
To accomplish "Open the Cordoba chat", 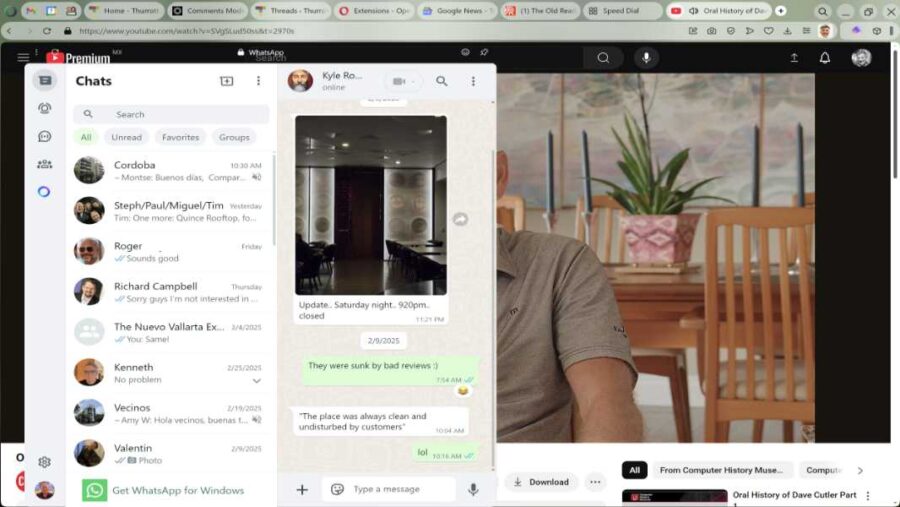I will coord(170,170).
